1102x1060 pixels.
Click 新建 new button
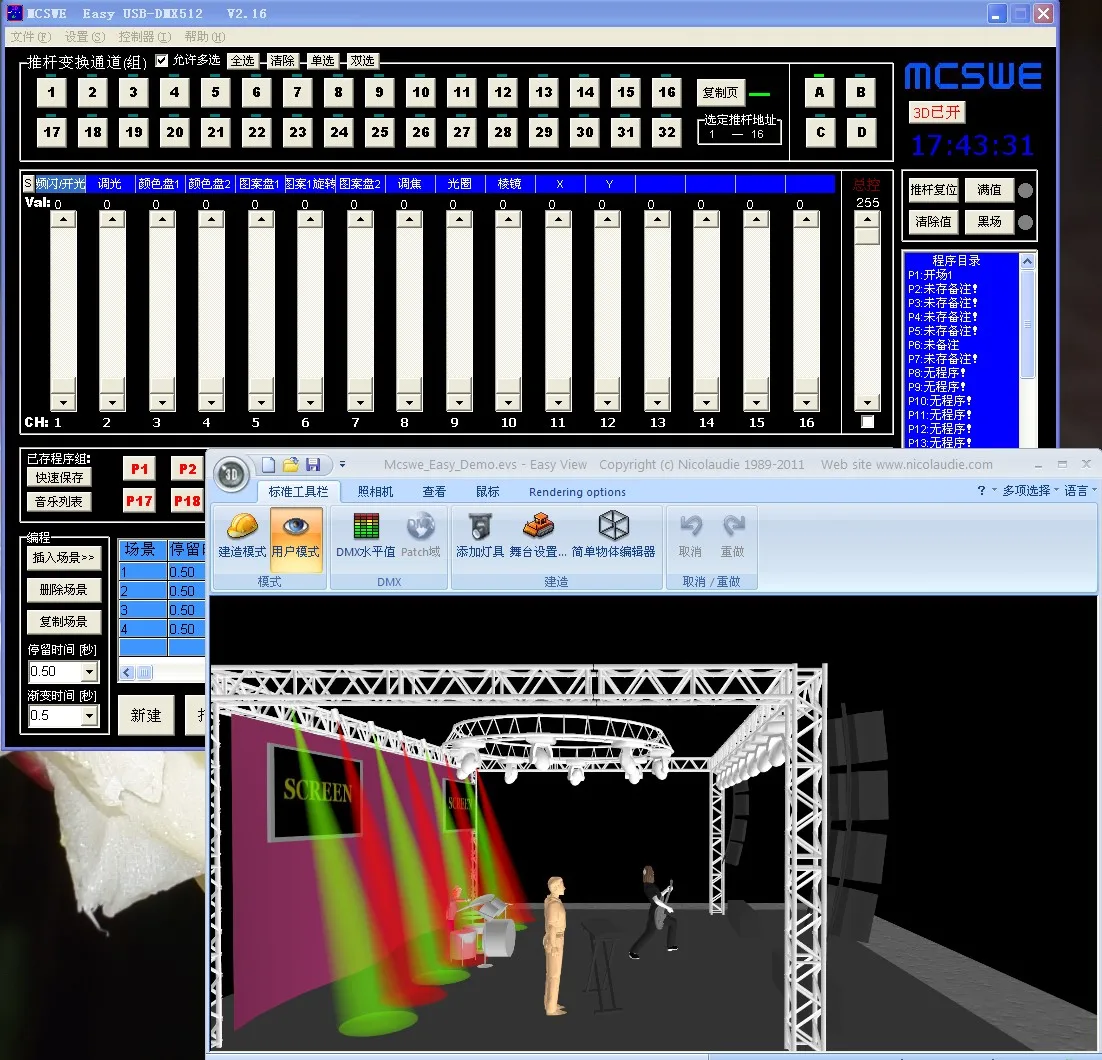pos(145,716)
